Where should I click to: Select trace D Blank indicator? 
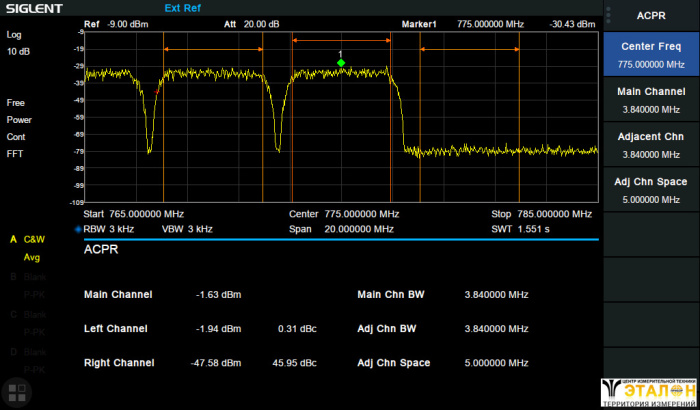click(x=30, y=352)
